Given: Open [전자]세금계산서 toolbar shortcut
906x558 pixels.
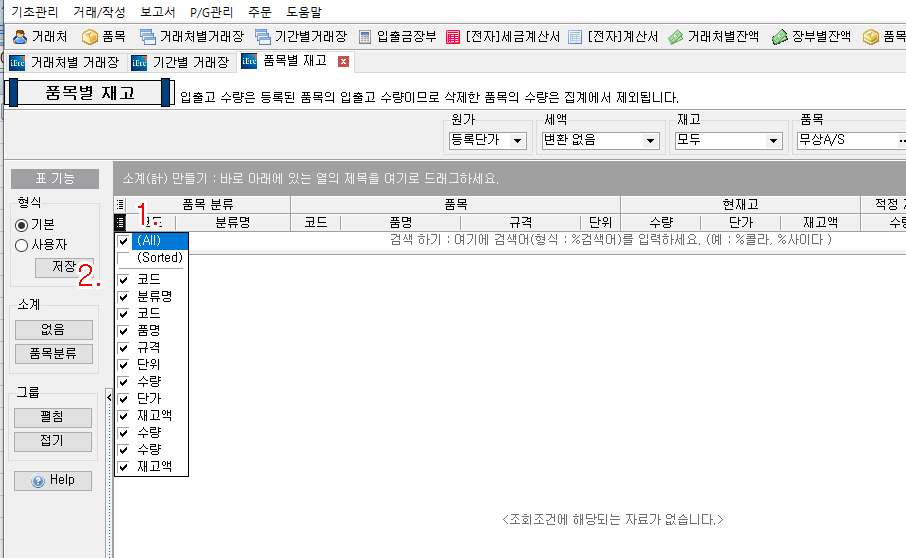Looking at the screenshot, I should pyautogui.click(x=502, y=37).
